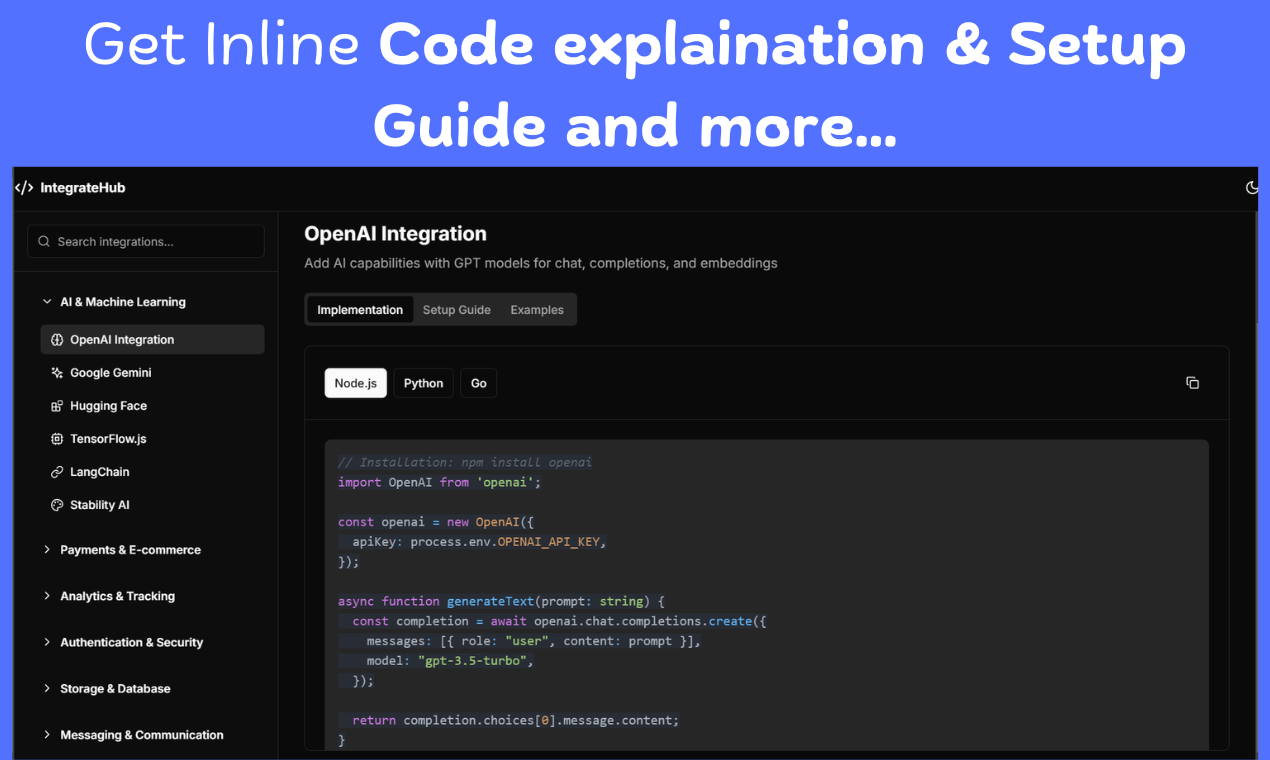Viewport: 1270px width, 760px height.
Task: Click the GPT models description text
Action: click(x=541, y=264)
